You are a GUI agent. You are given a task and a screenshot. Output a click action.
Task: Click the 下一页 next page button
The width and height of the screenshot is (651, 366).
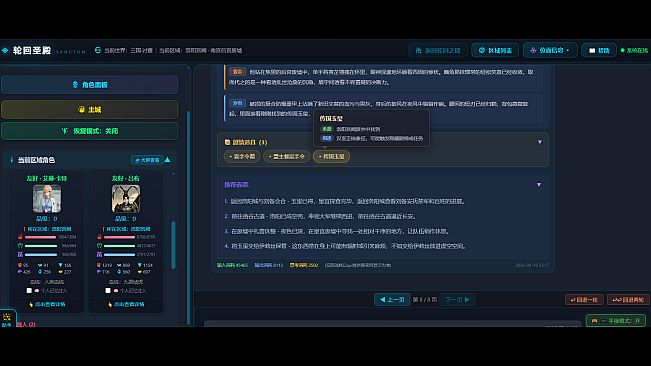click(x=458, y=299)
